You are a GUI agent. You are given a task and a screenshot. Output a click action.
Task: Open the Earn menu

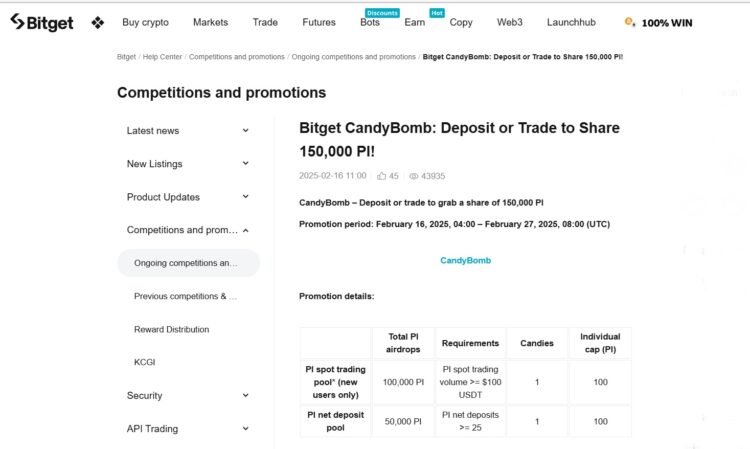[415, 22]
